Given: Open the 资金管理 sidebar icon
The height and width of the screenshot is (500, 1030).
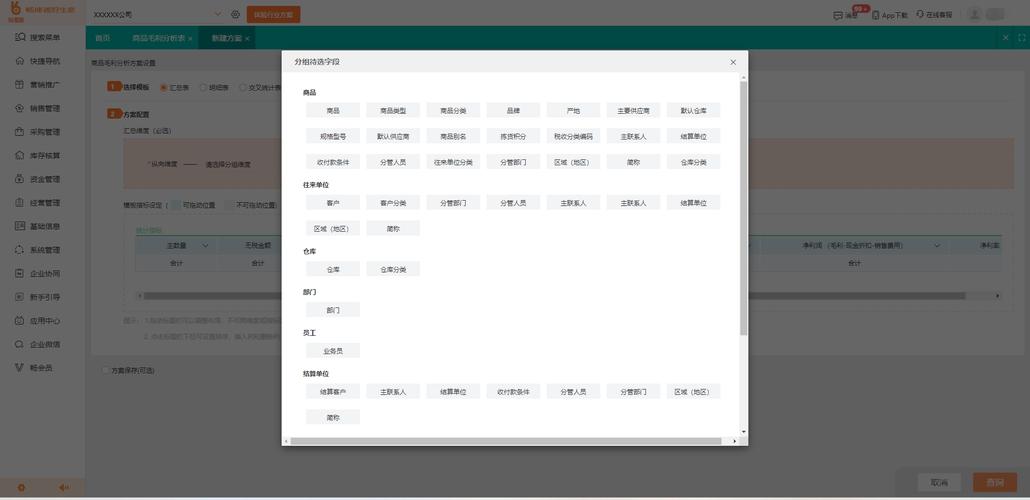Looking at the screenshot, I should pos(20,179).
